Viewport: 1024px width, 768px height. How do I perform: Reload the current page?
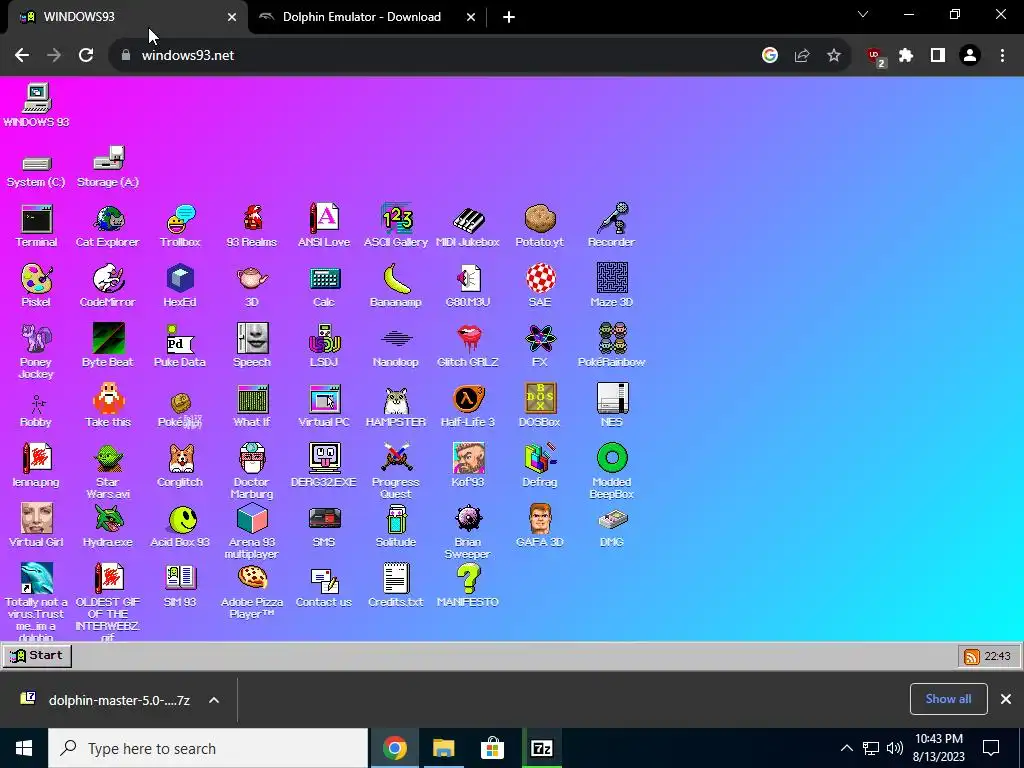point(86,56)
